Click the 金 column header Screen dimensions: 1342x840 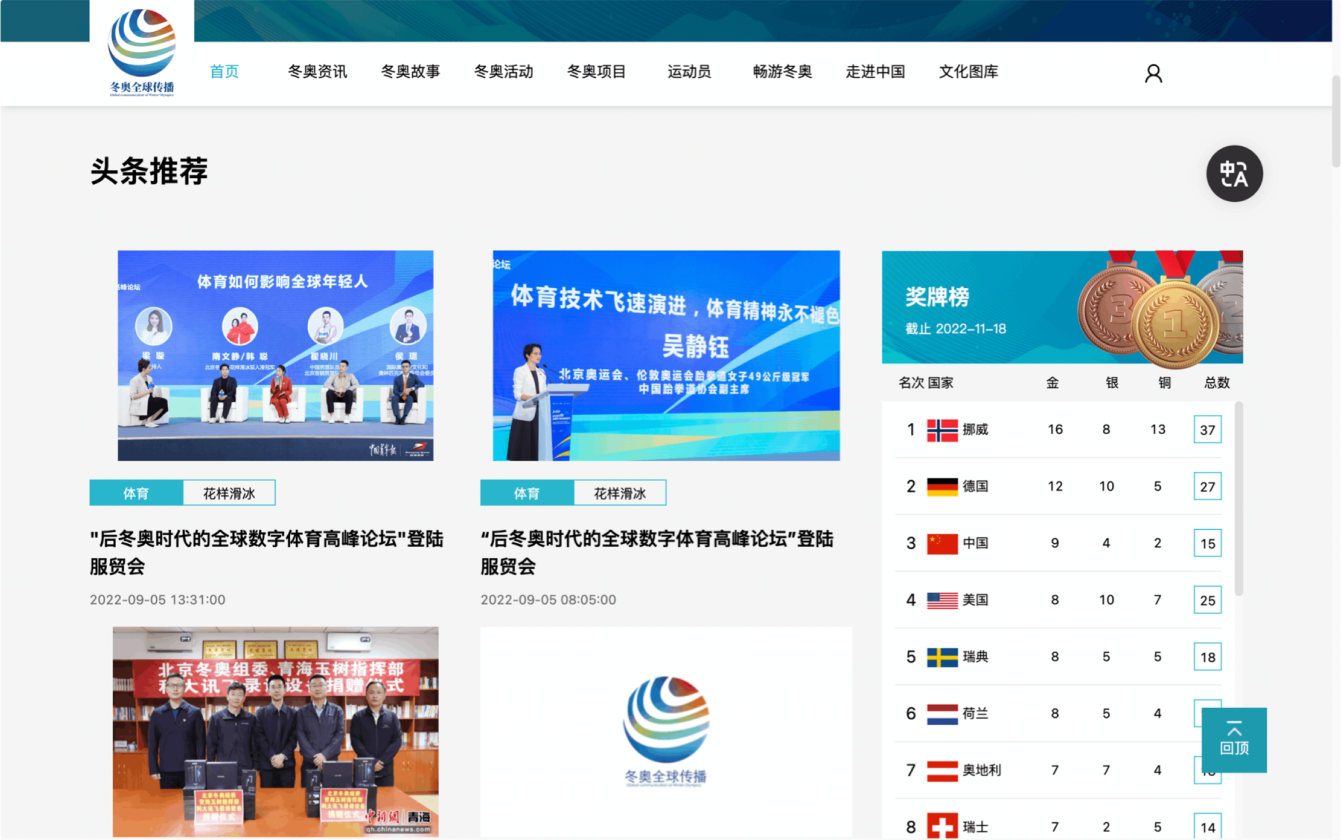click(1053, 383)
